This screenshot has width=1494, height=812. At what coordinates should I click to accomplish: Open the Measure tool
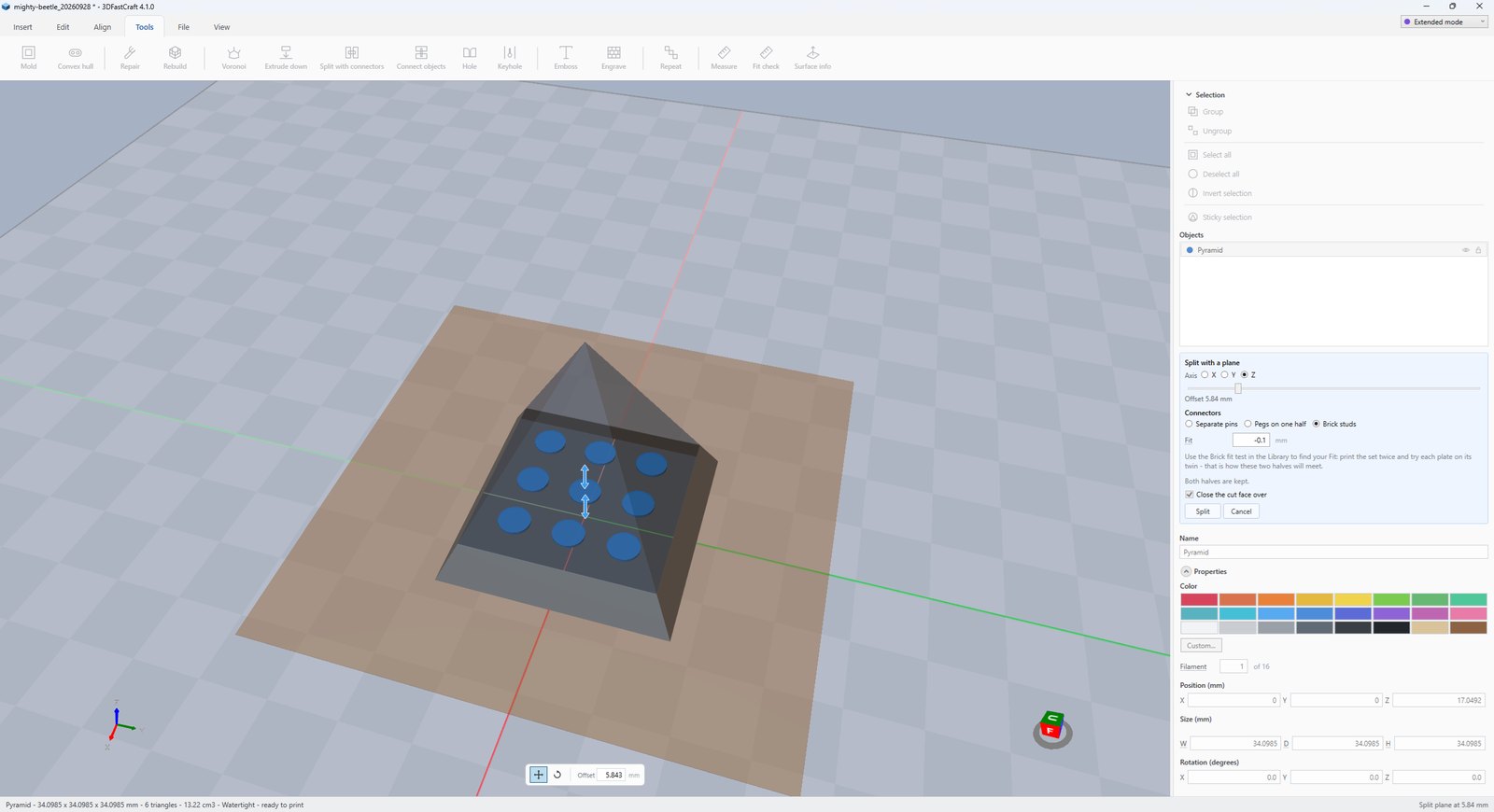tap(724, 57)
